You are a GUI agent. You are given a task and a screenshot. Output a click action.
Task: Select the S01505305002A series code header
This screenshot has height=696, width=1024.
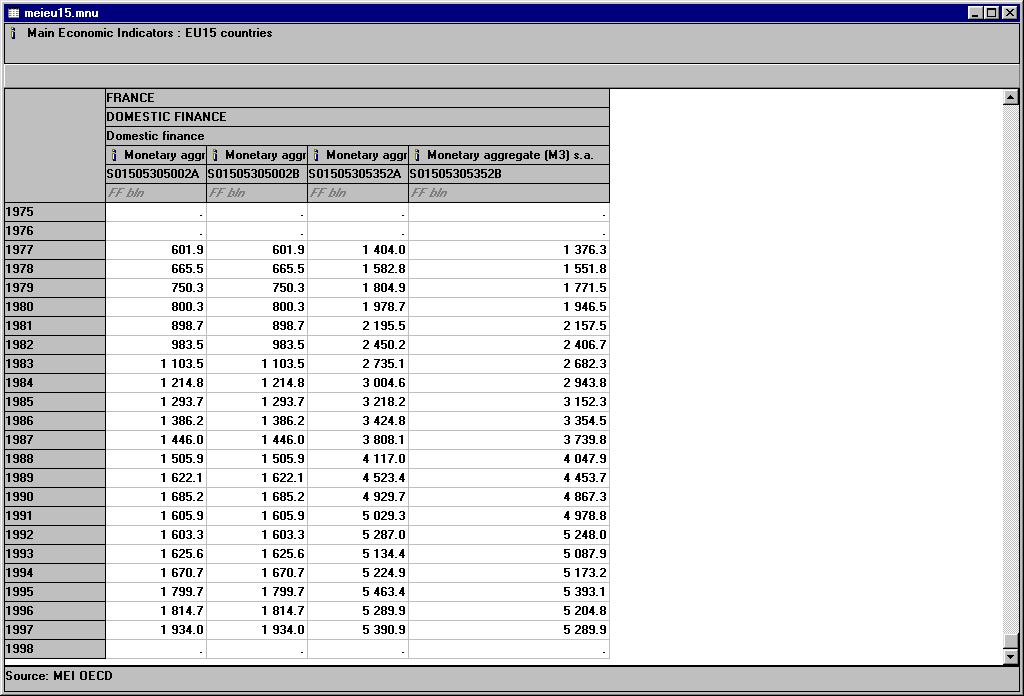[155, 174]
